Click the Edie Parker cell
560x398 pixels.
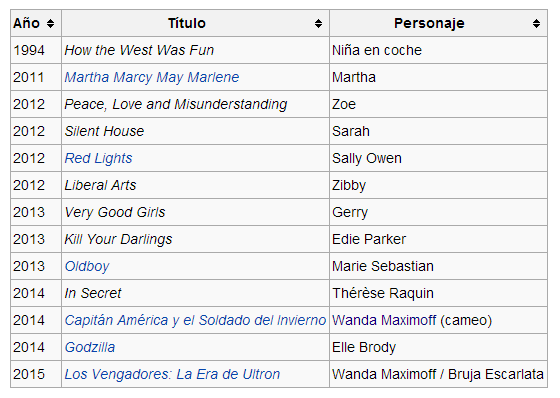pos(438,239)
